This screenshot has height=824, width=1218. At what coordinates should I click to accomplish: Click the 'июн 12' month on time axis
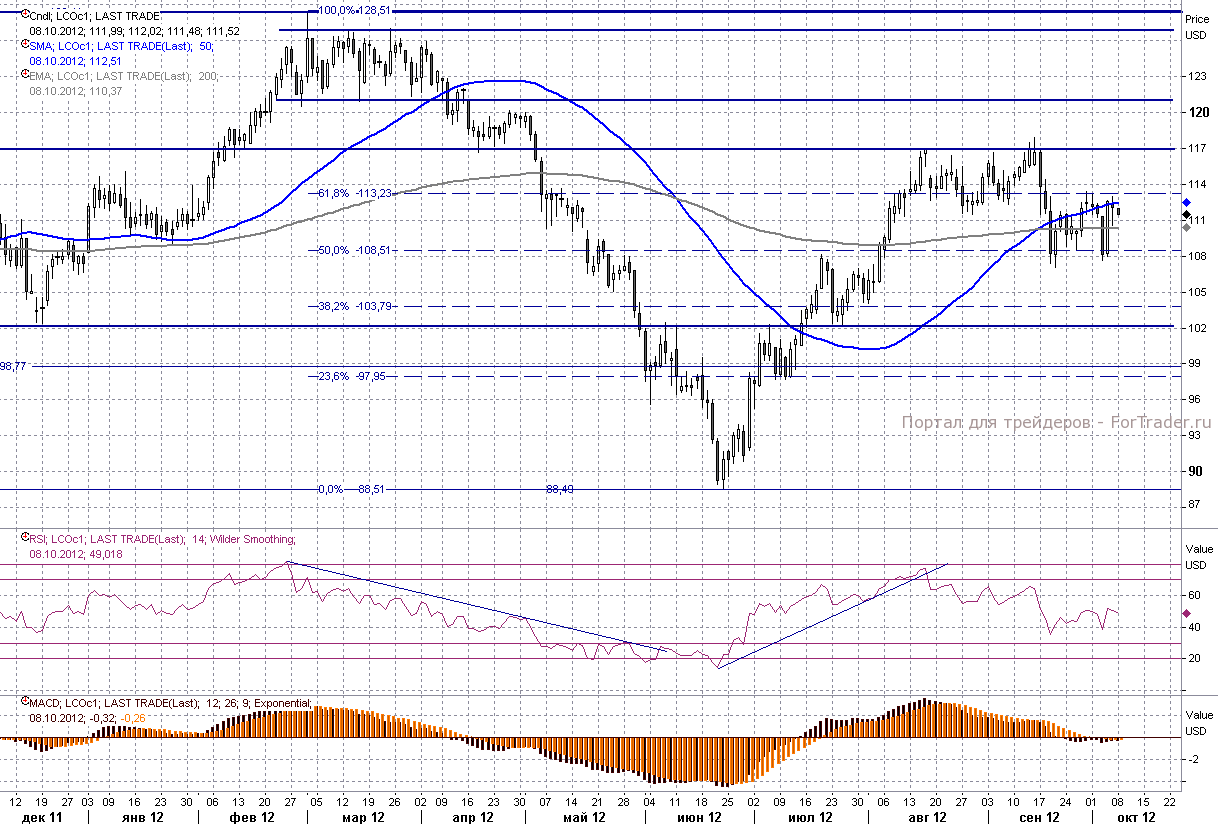(x=699, y=817)
